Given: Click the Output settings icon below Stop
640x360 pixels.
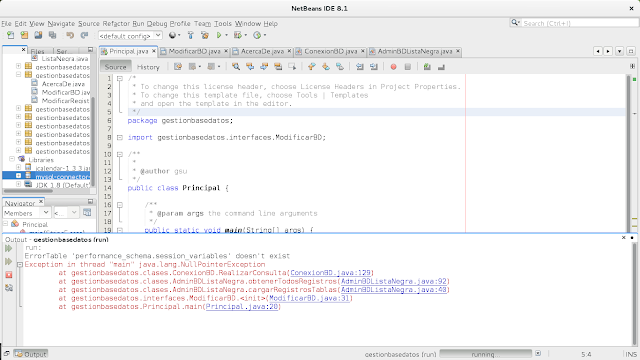Looking at the screenshot, I should point(9,288).
